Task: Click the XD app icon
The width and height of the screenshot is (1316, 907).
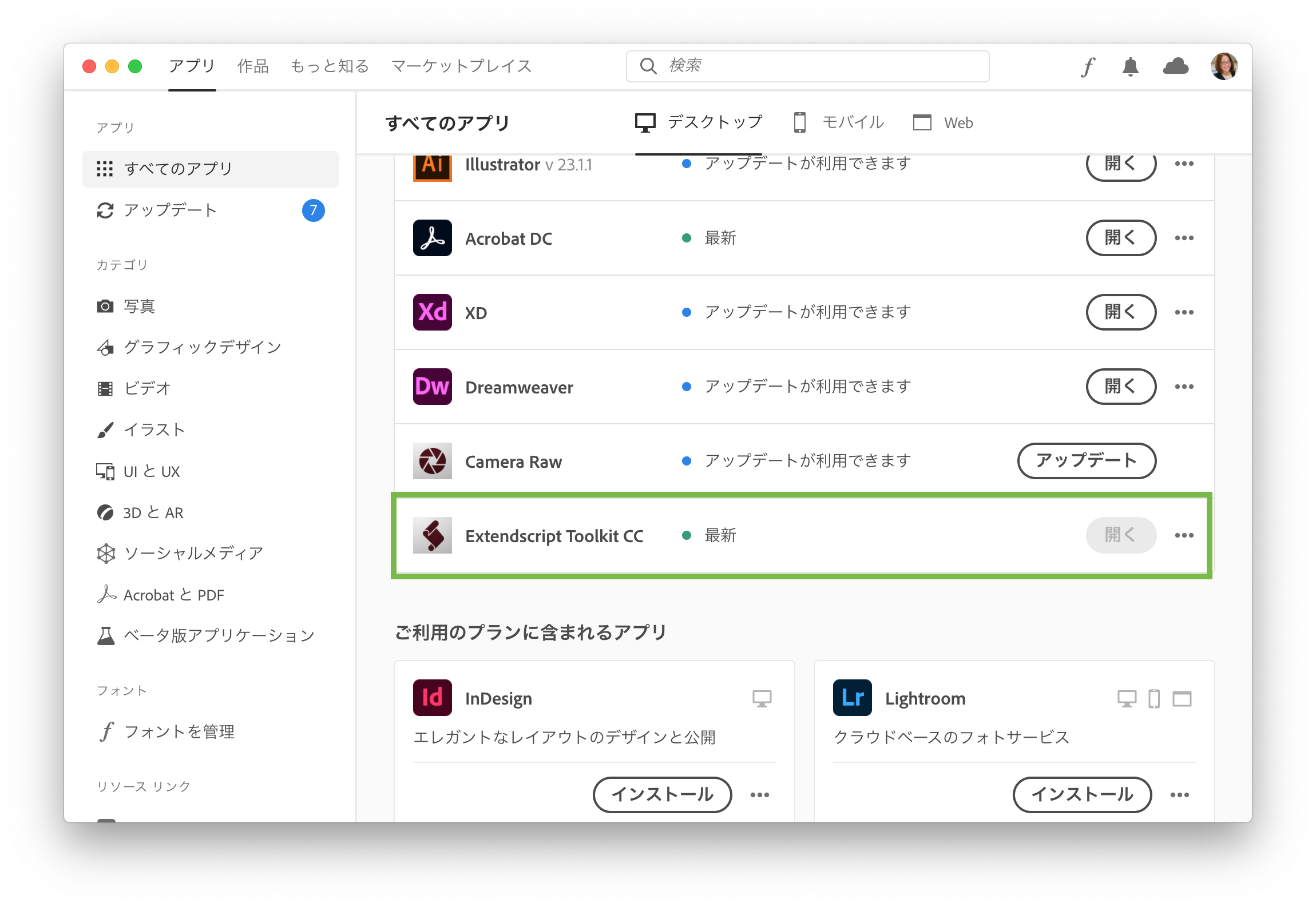Action: tap(432, 312)
